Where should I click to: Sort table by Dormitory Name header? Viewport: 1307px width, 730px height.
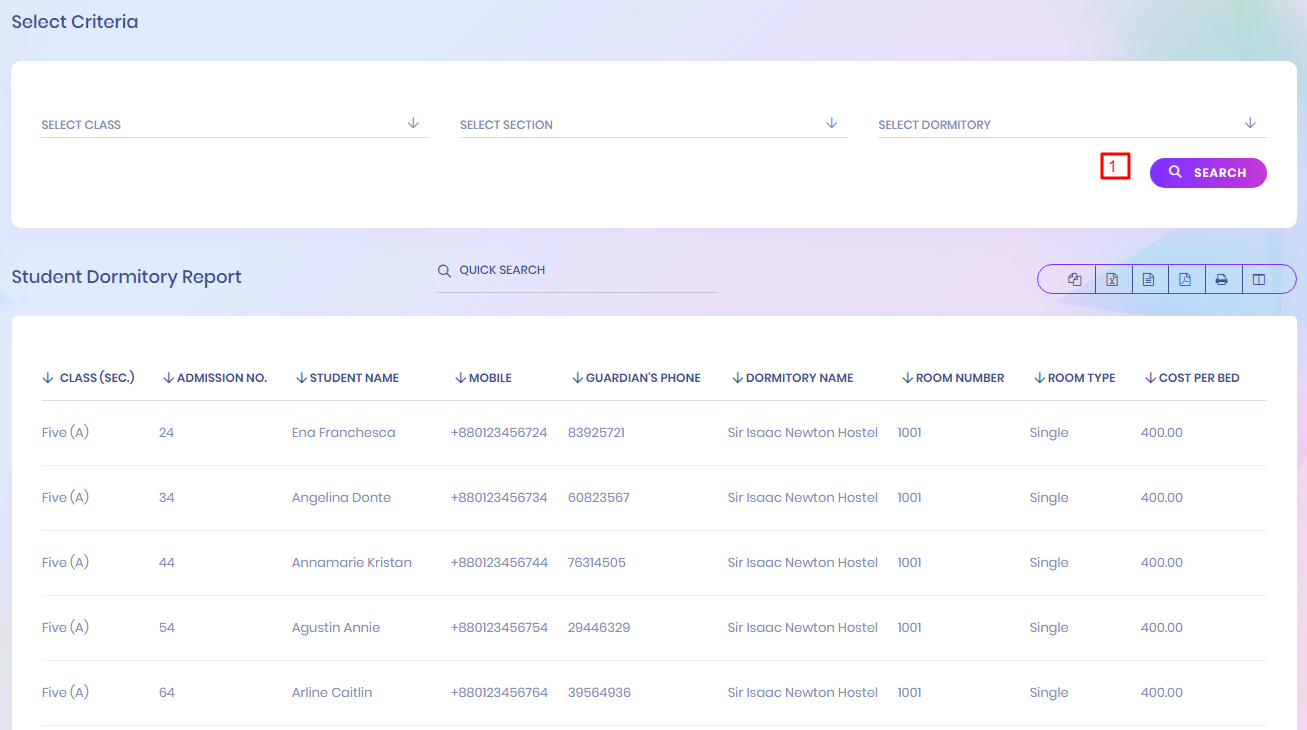(x=799, y=378)
